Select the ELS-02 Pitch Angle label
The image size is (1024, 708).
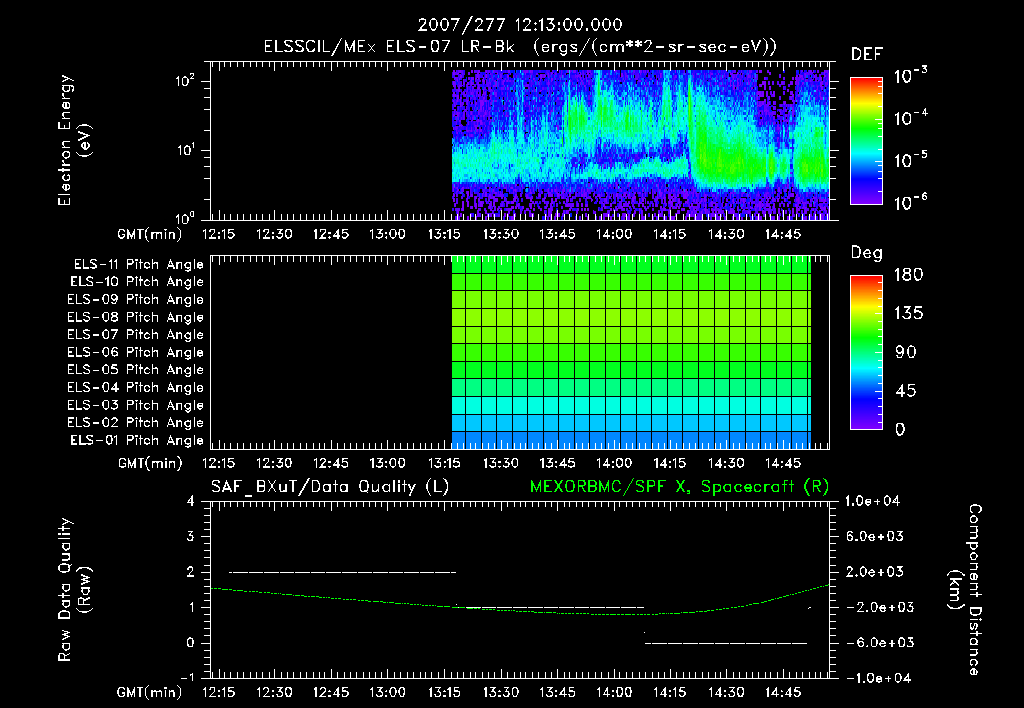click(x=135, y=423)
